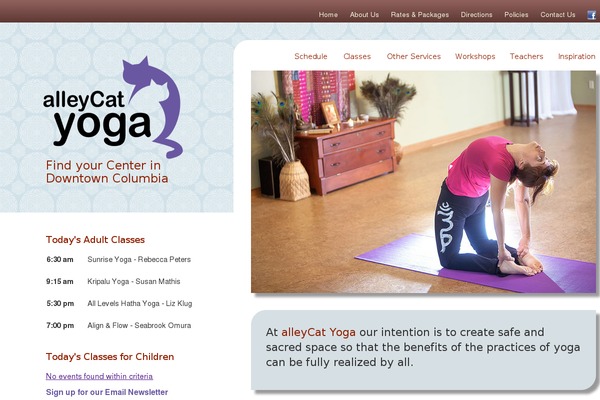This screenshot has width=600, height=400.
Task: Click the yoga pose hero photo
Action: (x=423, y=182)
